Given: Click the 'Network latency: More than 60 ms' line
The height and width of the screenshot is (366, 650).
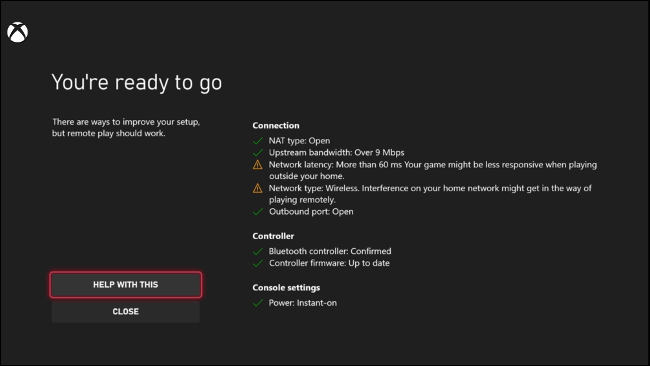Looking at the screenshot, I should click(433, 170).
